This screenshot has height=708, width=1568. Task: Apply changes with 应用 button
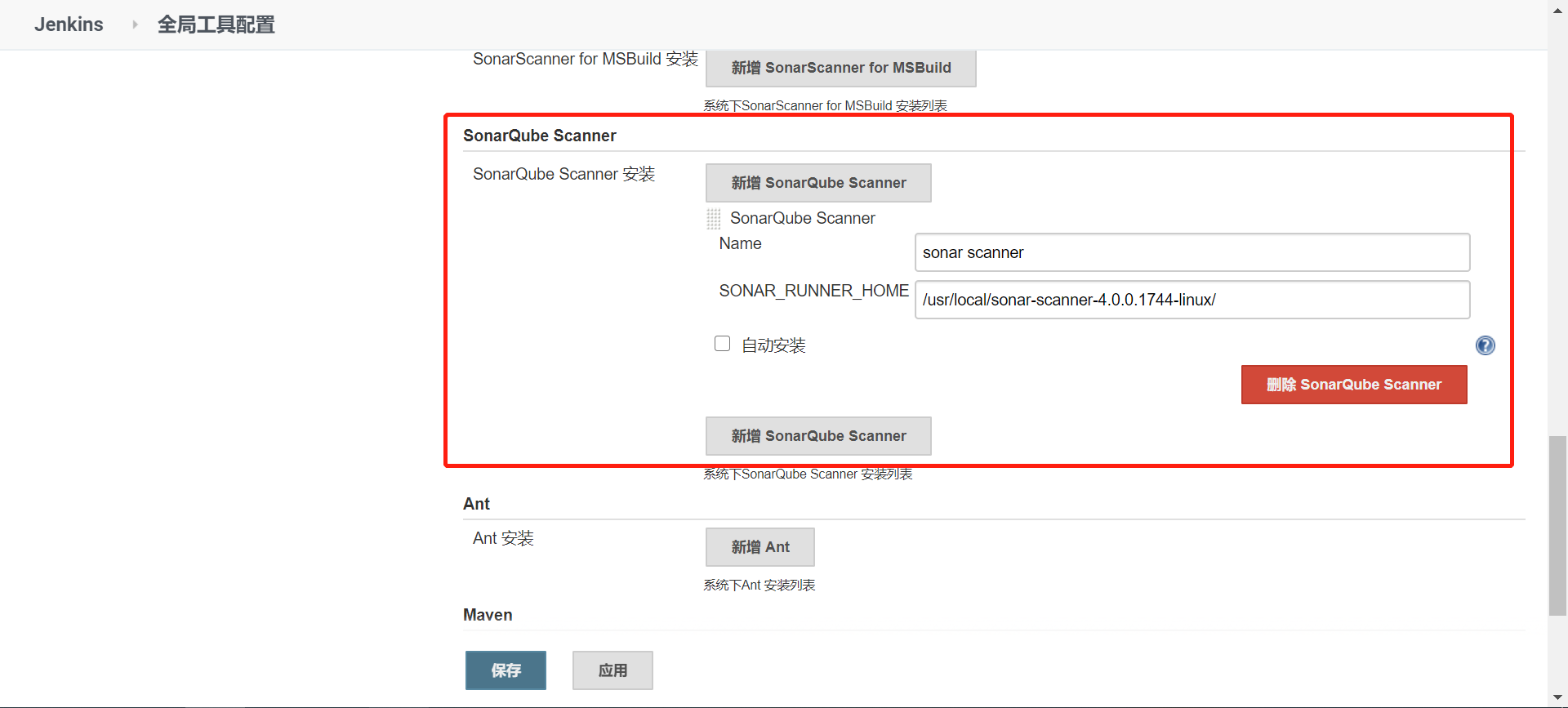[x=612, y=670]
